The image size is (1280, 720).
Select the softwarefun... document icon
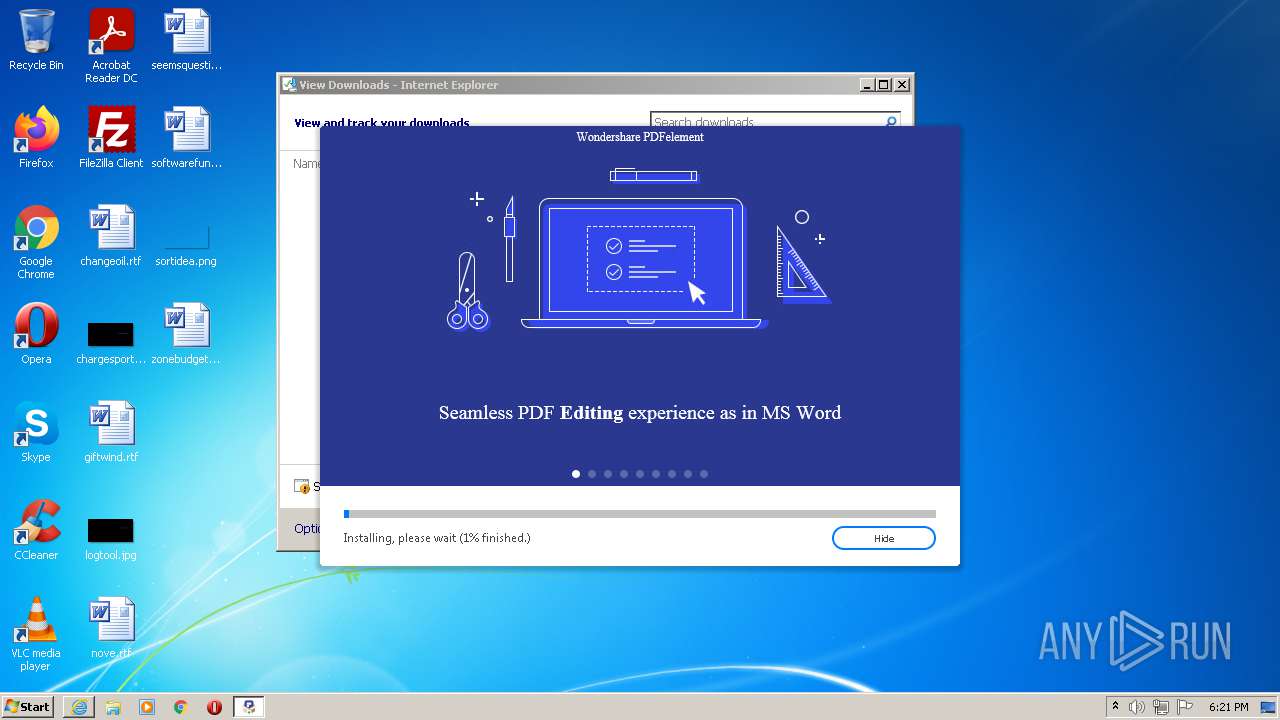click(x=187, y=138)
